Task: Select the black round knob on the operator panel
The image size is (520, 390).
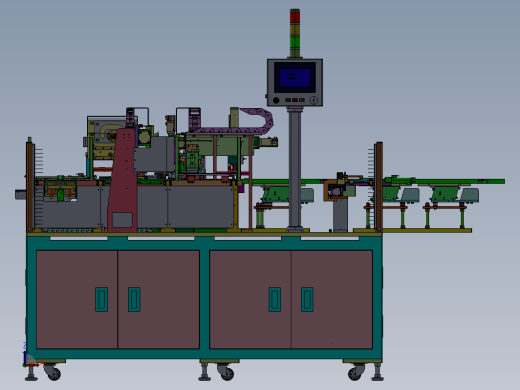Action: tap(276, 100)
